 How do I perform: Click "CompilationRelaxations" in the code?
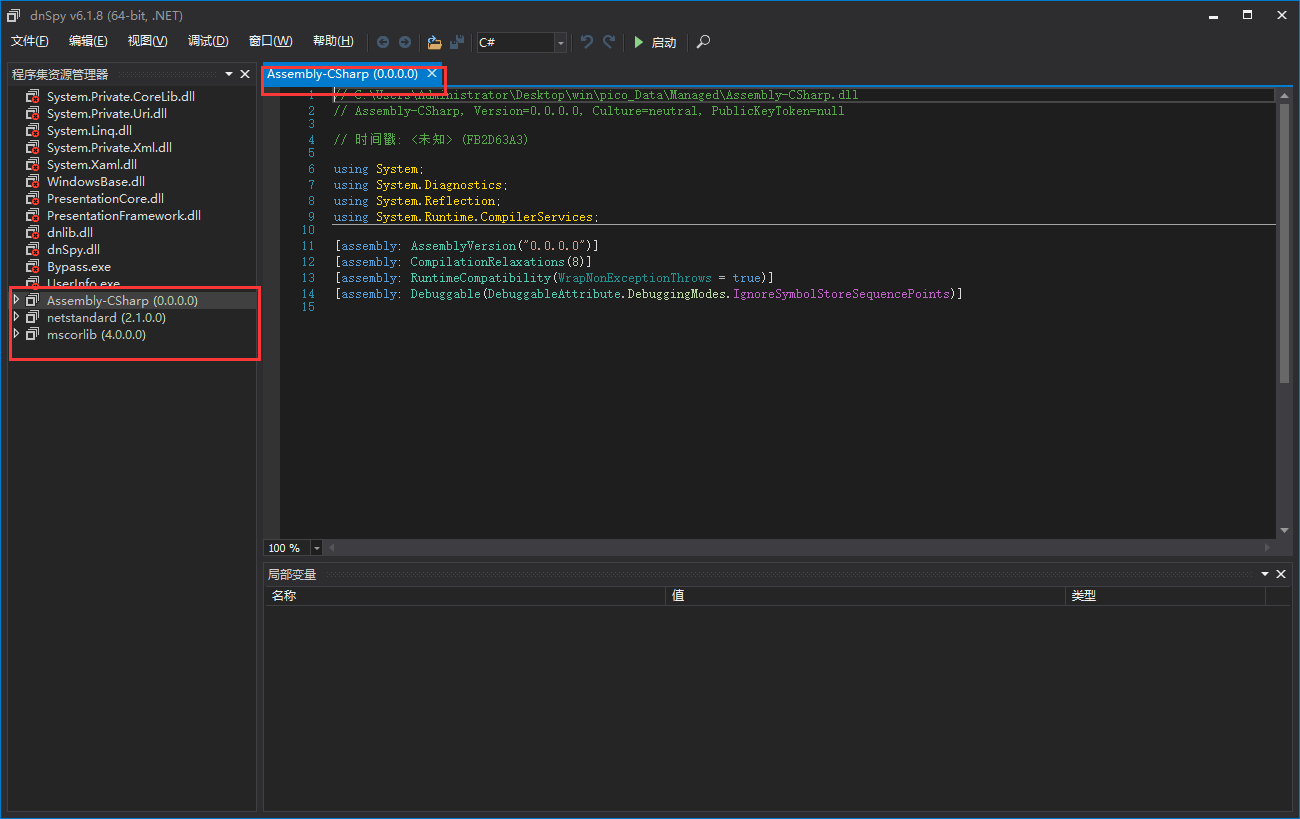[487, 262]
